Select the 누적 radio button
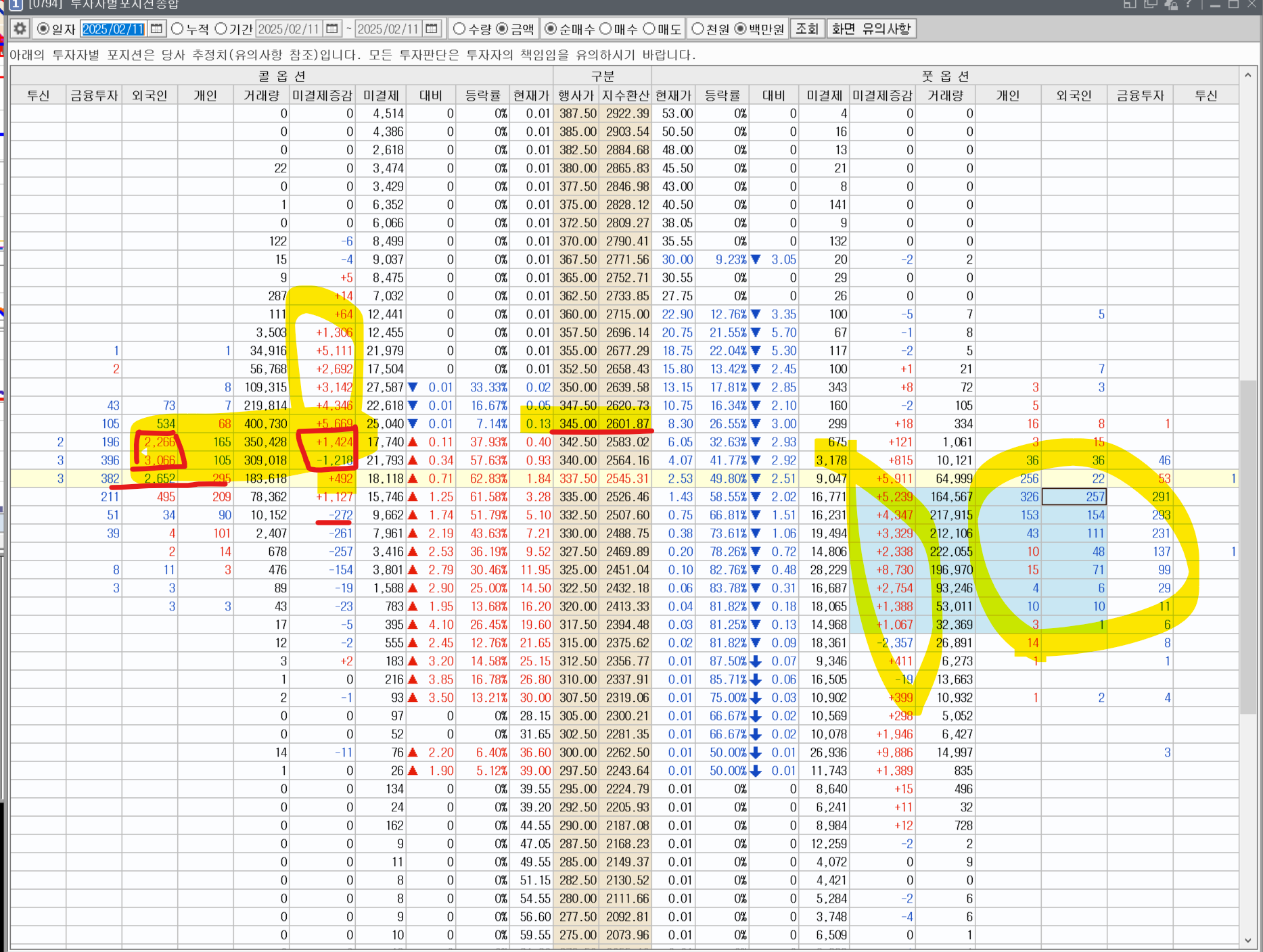This screenshot has width=1263, height=952. (x=178, y=29)
